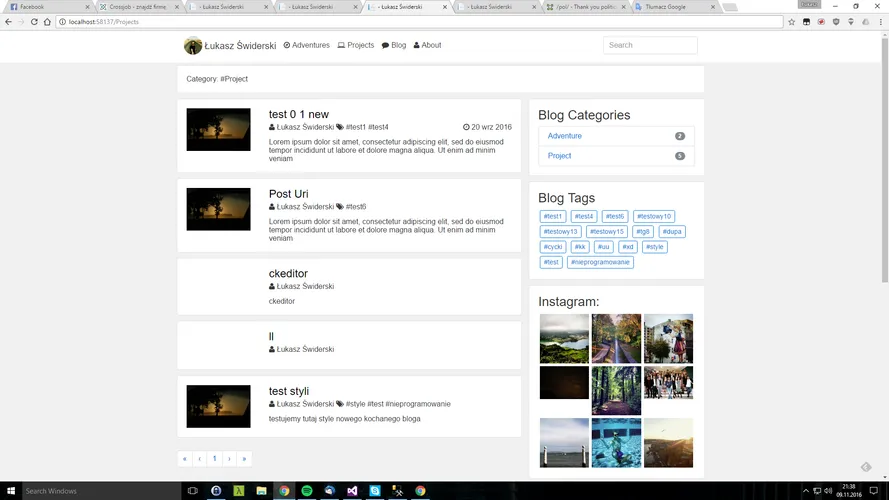Bookmark this page with the star
Image resolution: width=889 pixels, height=500 pixels.
tap(791, 22)
